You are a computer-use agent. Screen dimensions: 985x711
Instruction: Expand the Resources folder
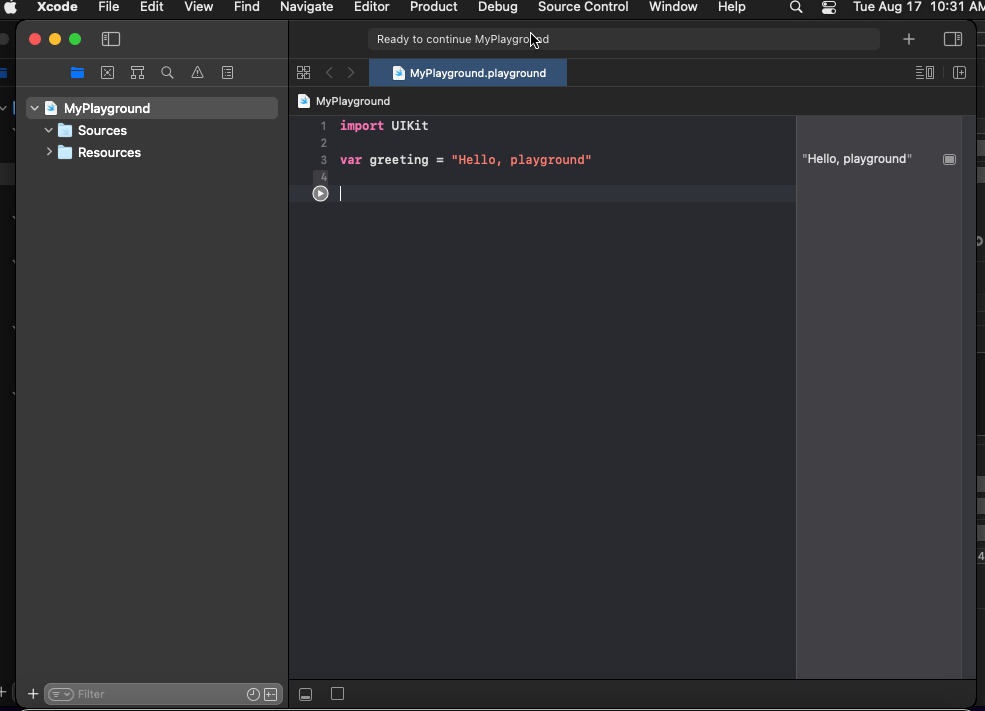[x=48, y=153]
